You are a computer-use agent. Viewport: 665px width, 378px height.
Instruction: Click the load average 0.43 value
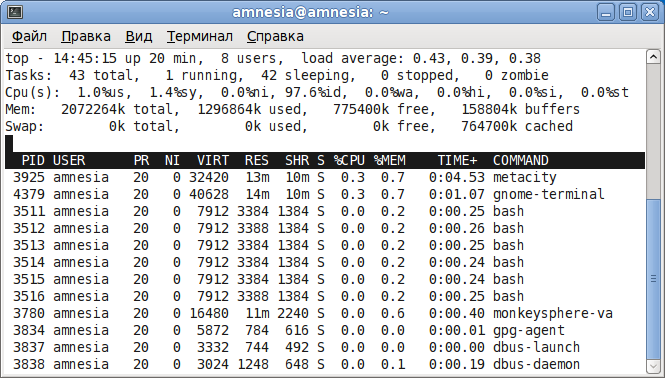(x=429, y=59)
